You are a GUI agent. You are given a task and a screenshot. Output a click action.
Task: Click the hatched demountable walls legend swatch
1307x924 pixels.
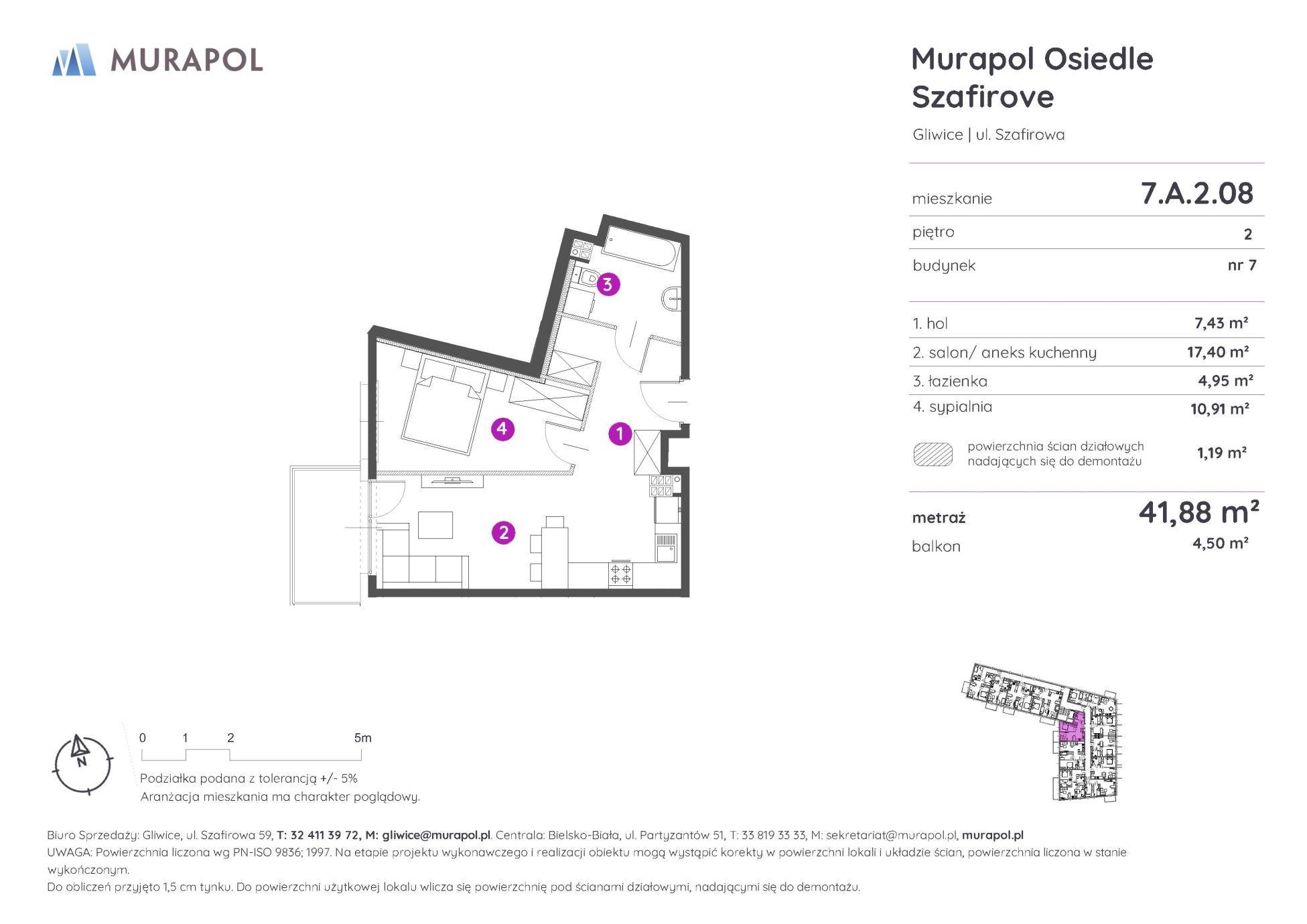(933, 455)
